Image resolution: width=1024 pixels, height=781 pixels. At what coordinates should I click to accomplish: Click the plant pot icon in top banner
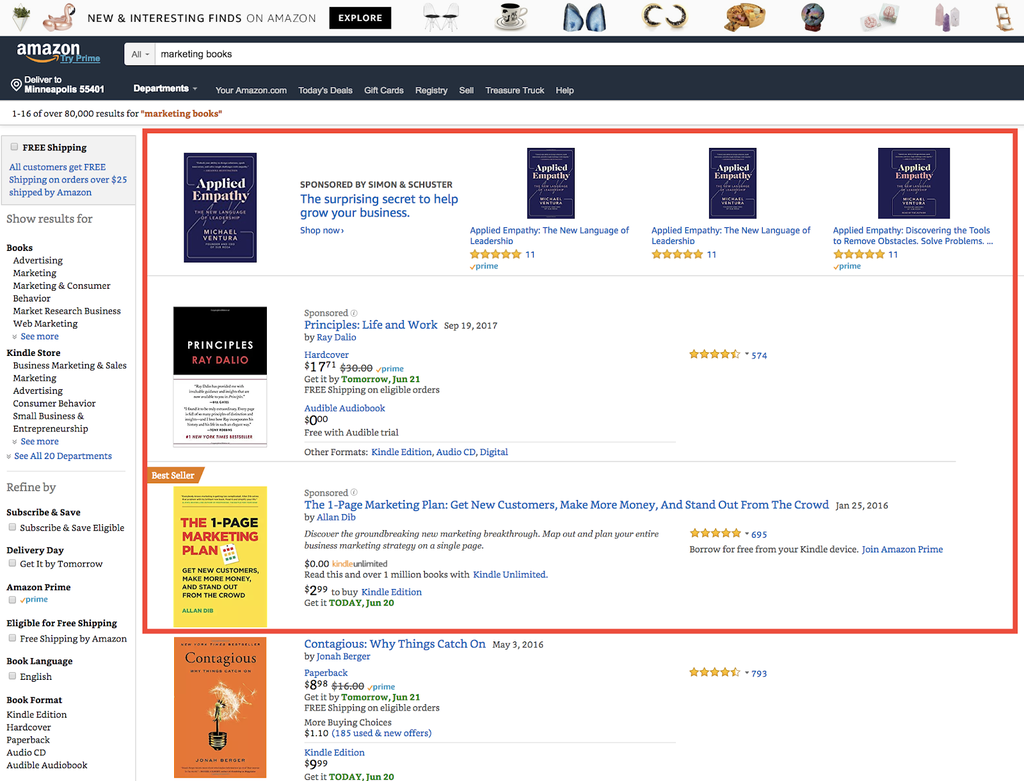(x=22, y=16)
